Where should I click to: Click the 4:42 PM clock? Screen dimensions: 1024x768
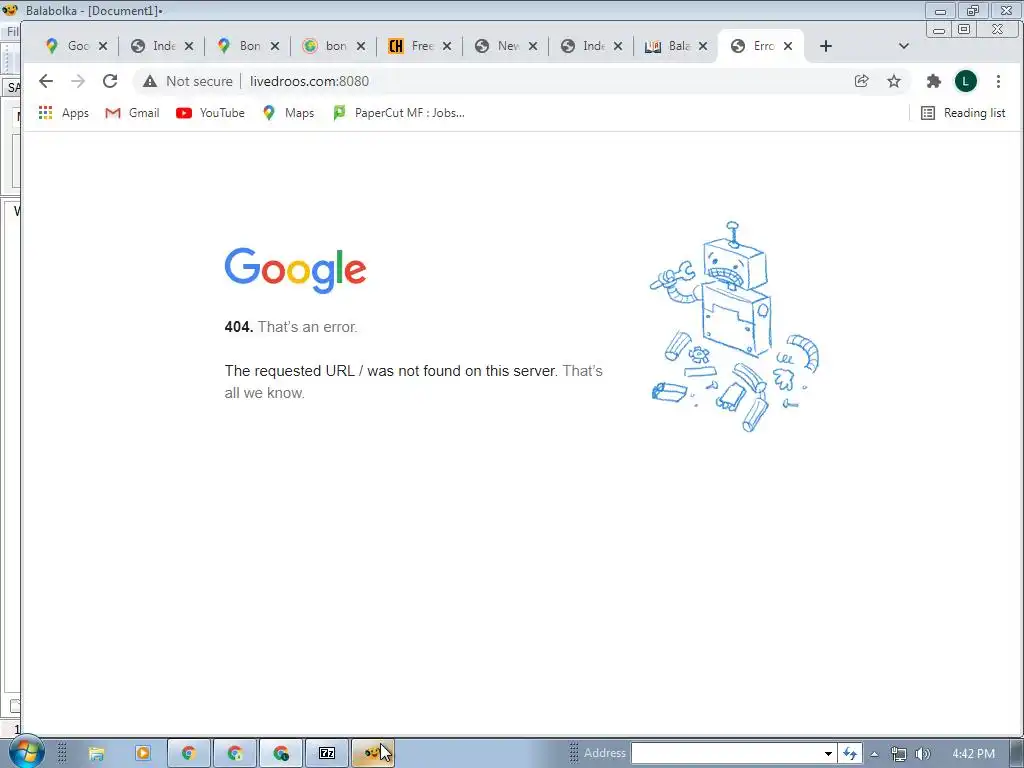[973, 754]
